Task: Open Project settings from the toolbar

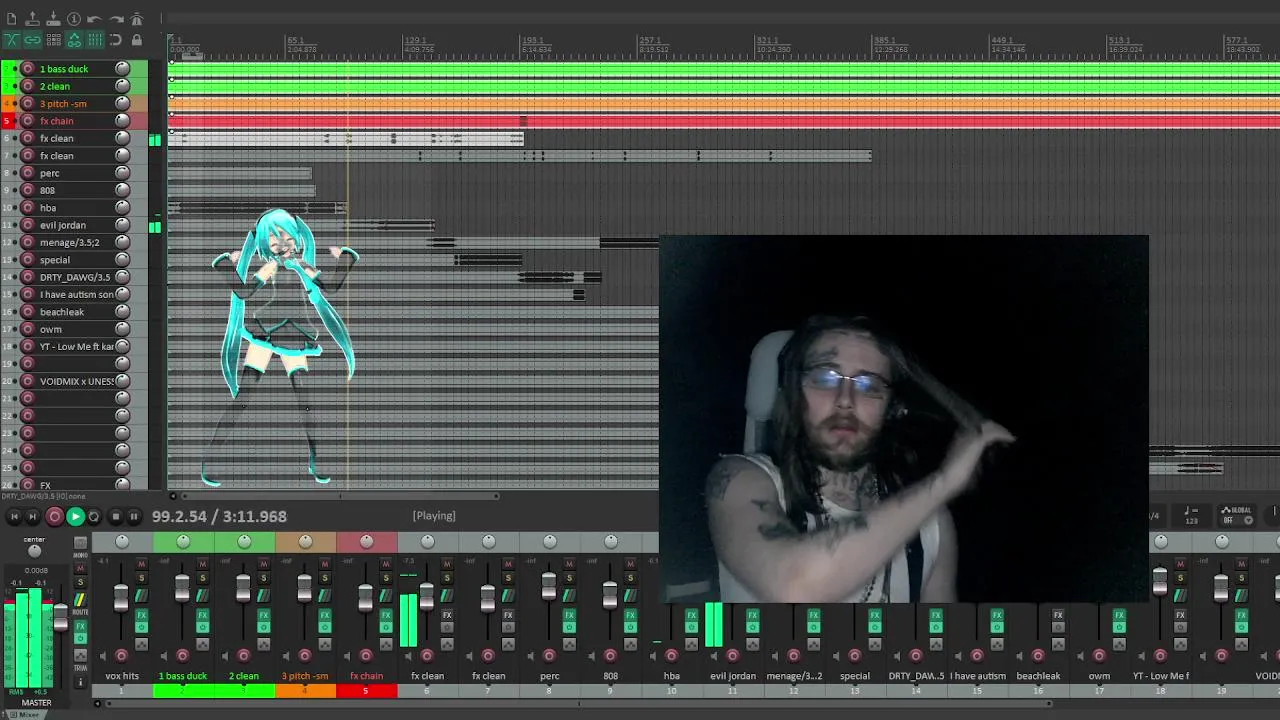Action: 74,19
